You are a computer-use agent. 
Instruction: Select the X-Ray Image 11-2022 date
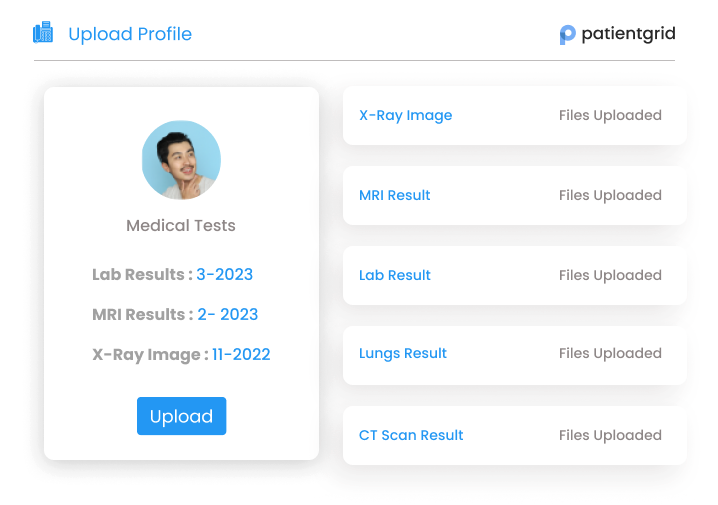pos(241,354)
